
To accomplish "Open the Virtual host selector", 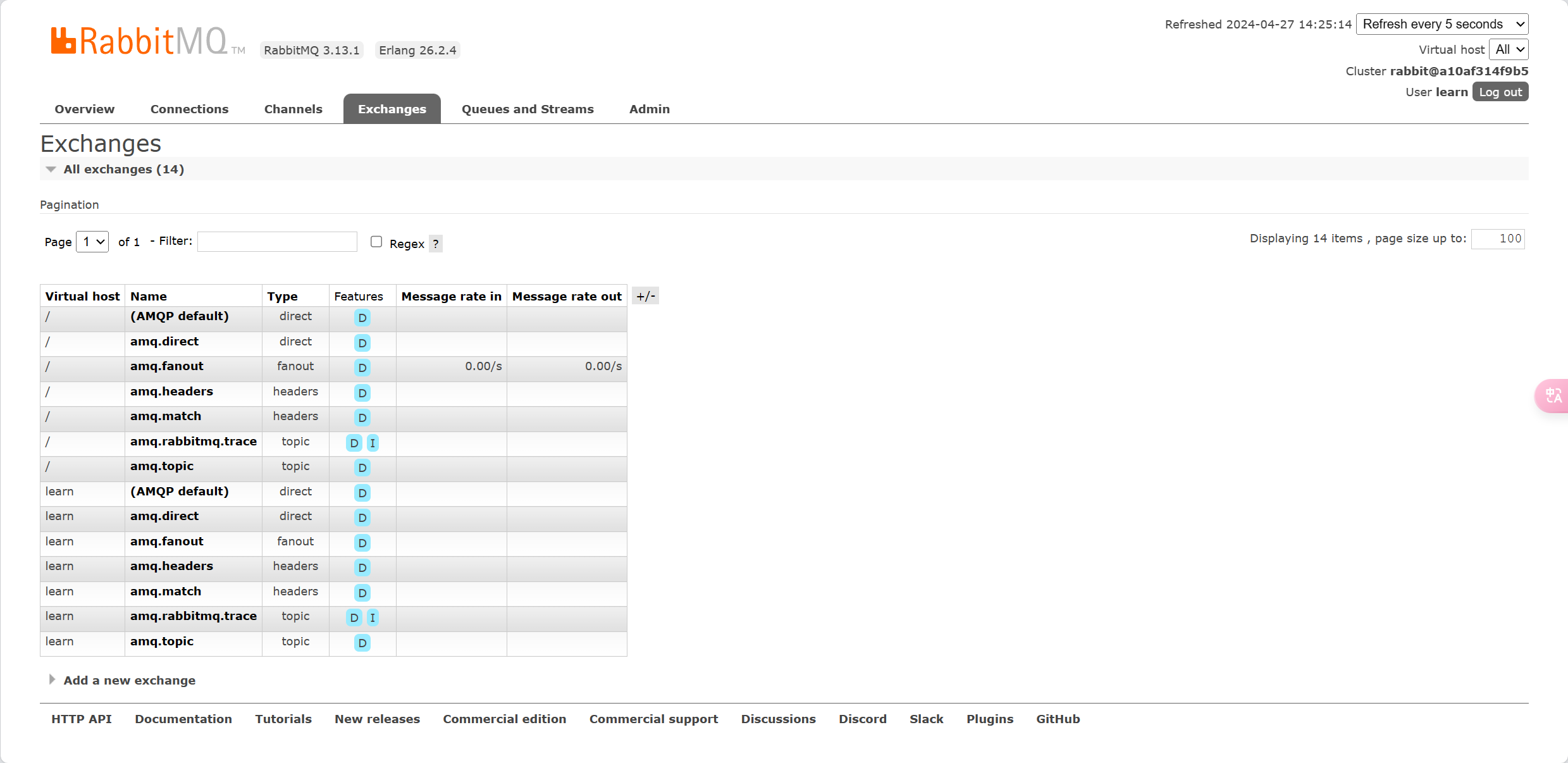I will (1509, 49).
